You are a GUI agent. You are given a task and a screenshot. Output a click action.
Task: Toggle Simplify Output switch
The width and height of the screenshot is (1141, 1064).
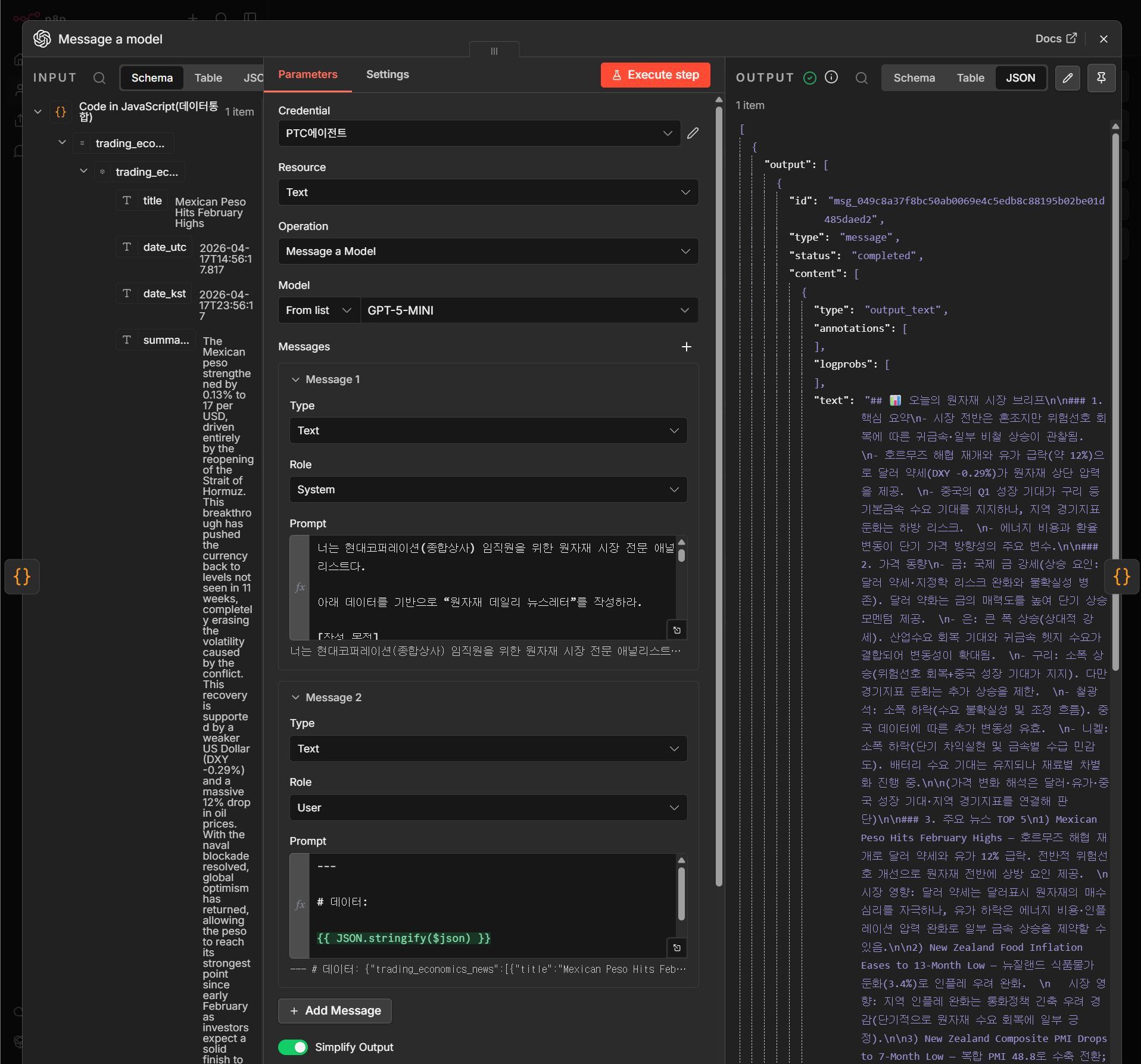293,1047
